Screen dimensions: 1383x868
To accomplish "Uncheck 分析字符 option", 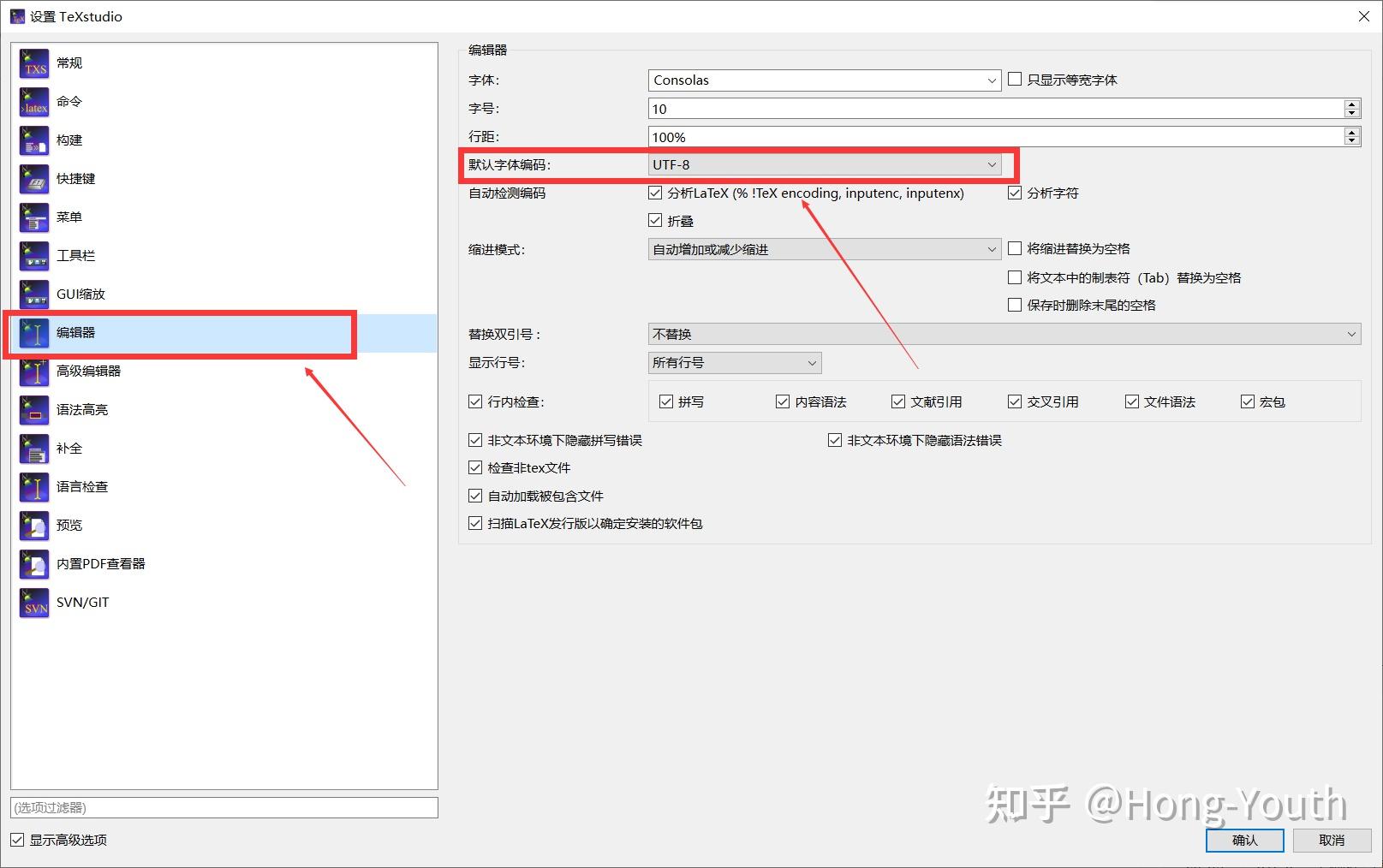I will coord(1015,193).
